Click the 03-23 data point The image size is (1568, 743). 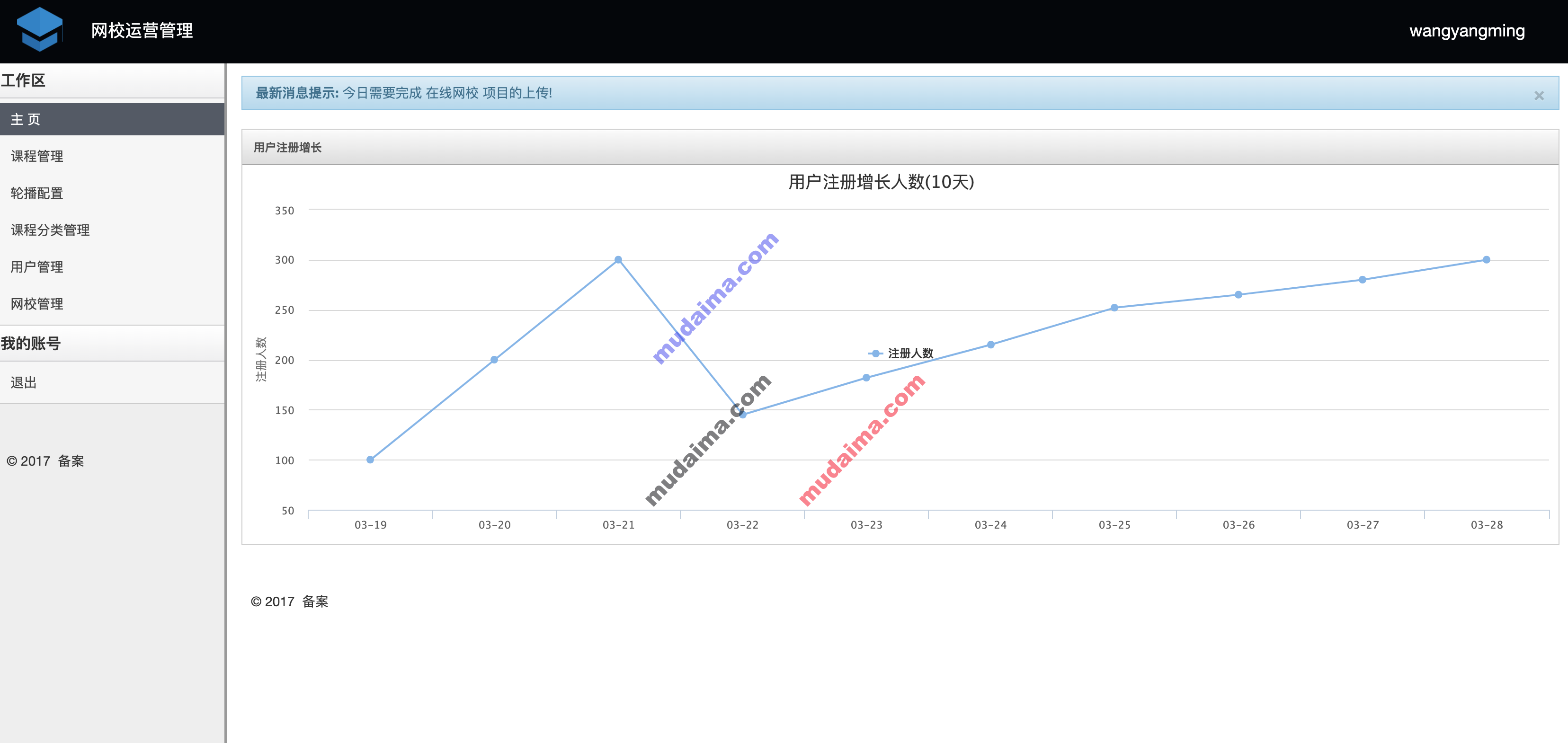[866, 378]
